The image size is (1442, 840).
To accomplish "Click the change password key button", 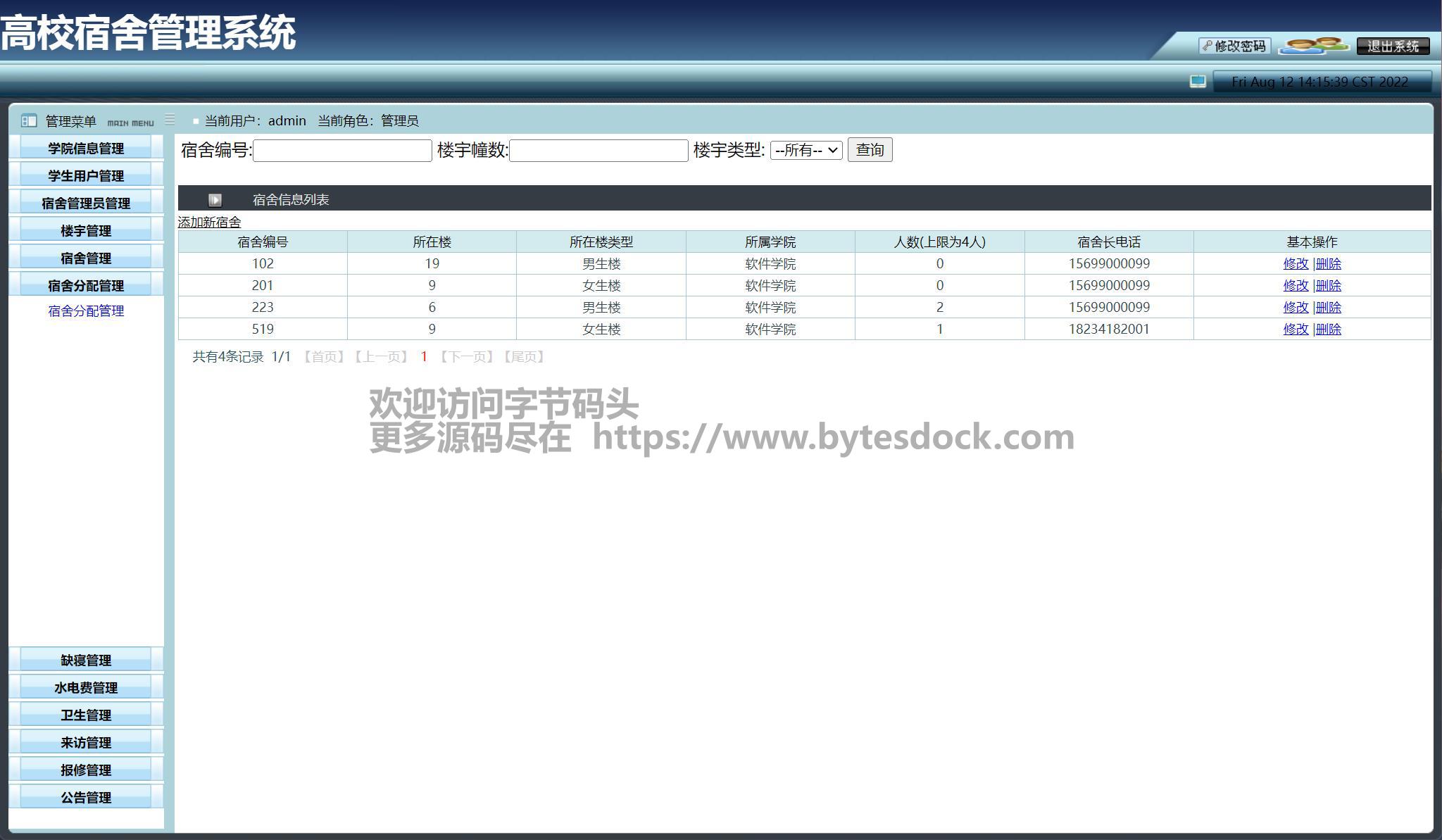I will click(x=1234, y=46).
